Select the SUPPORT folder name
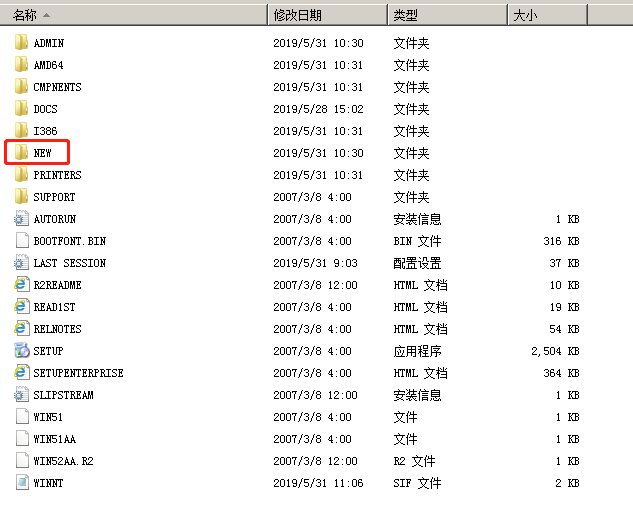 pyautogui.click(x=54, y=197)
